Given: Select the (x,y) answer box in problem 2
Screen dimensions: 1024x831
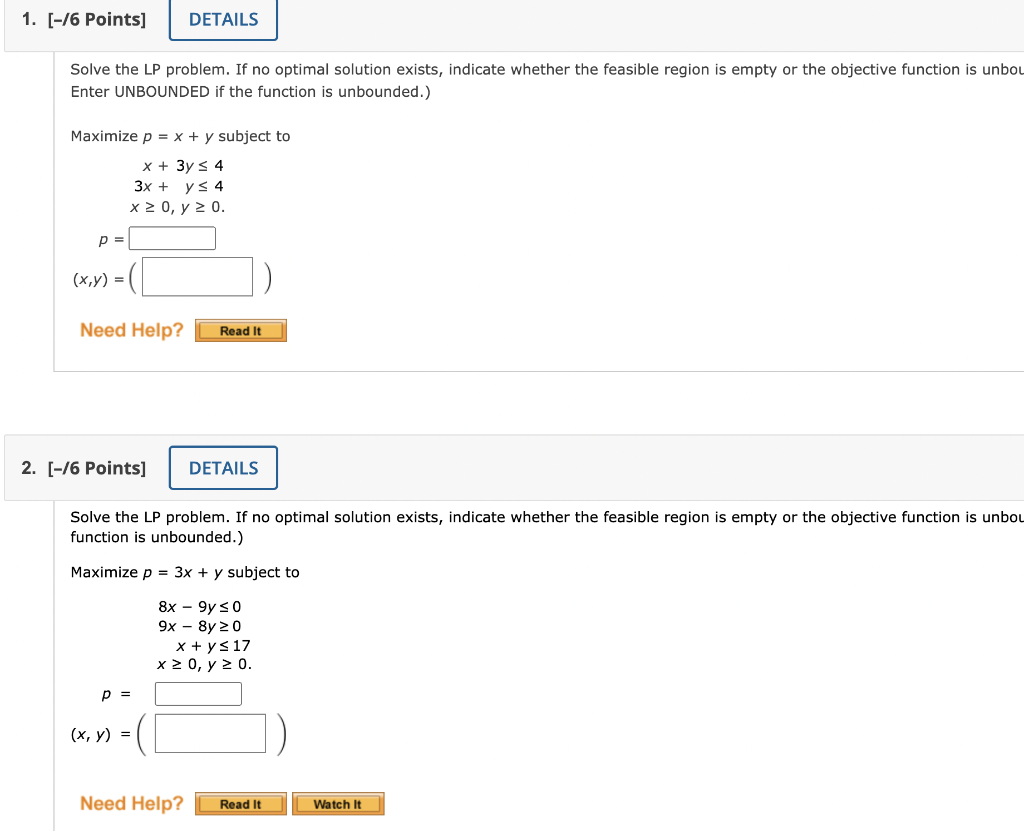Looking at the screenshot, I should (x=210, y=733).
